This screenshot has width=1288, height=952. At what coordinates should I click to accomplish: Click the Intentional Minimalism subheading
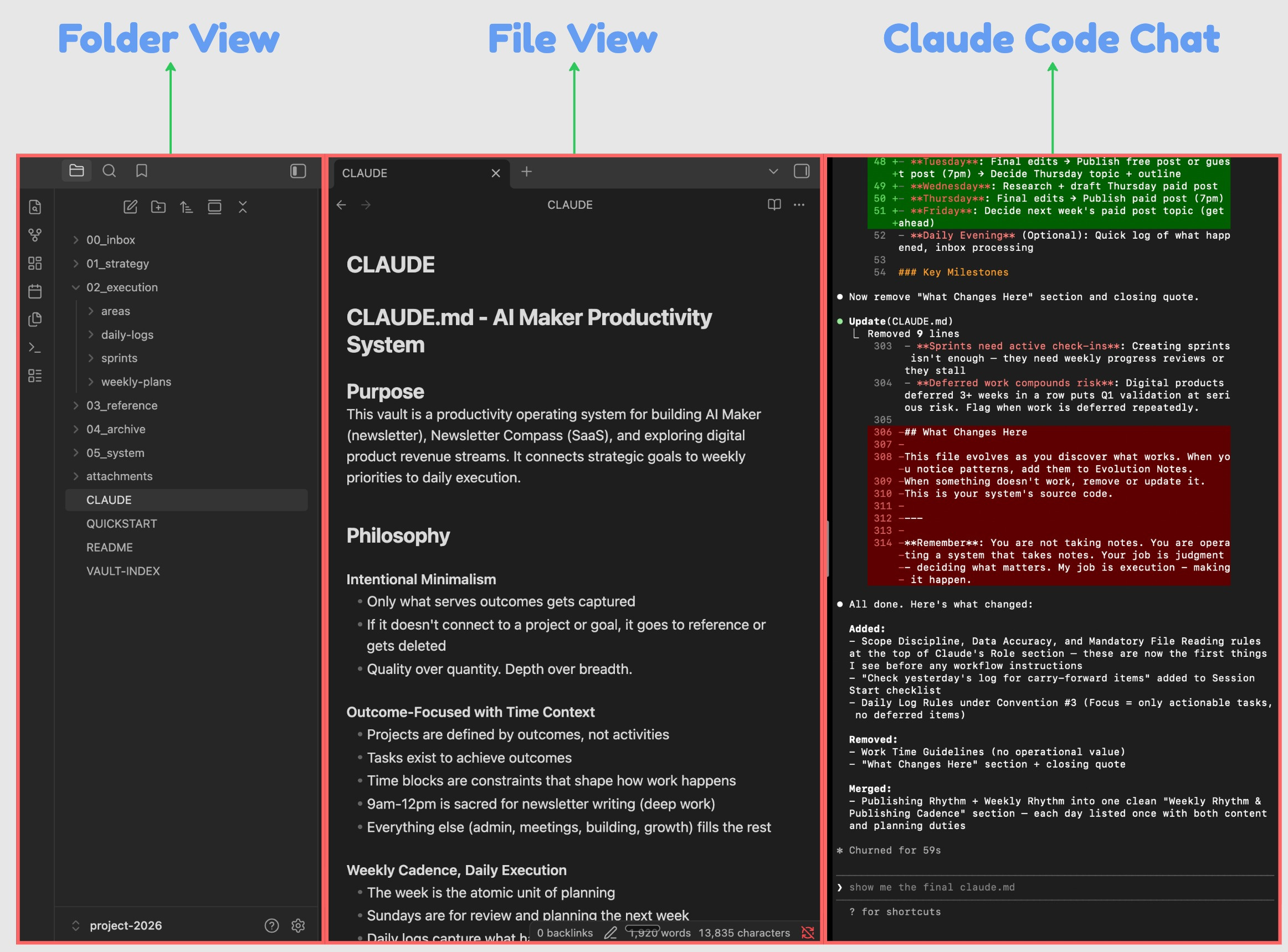click(x=420, y=579)
